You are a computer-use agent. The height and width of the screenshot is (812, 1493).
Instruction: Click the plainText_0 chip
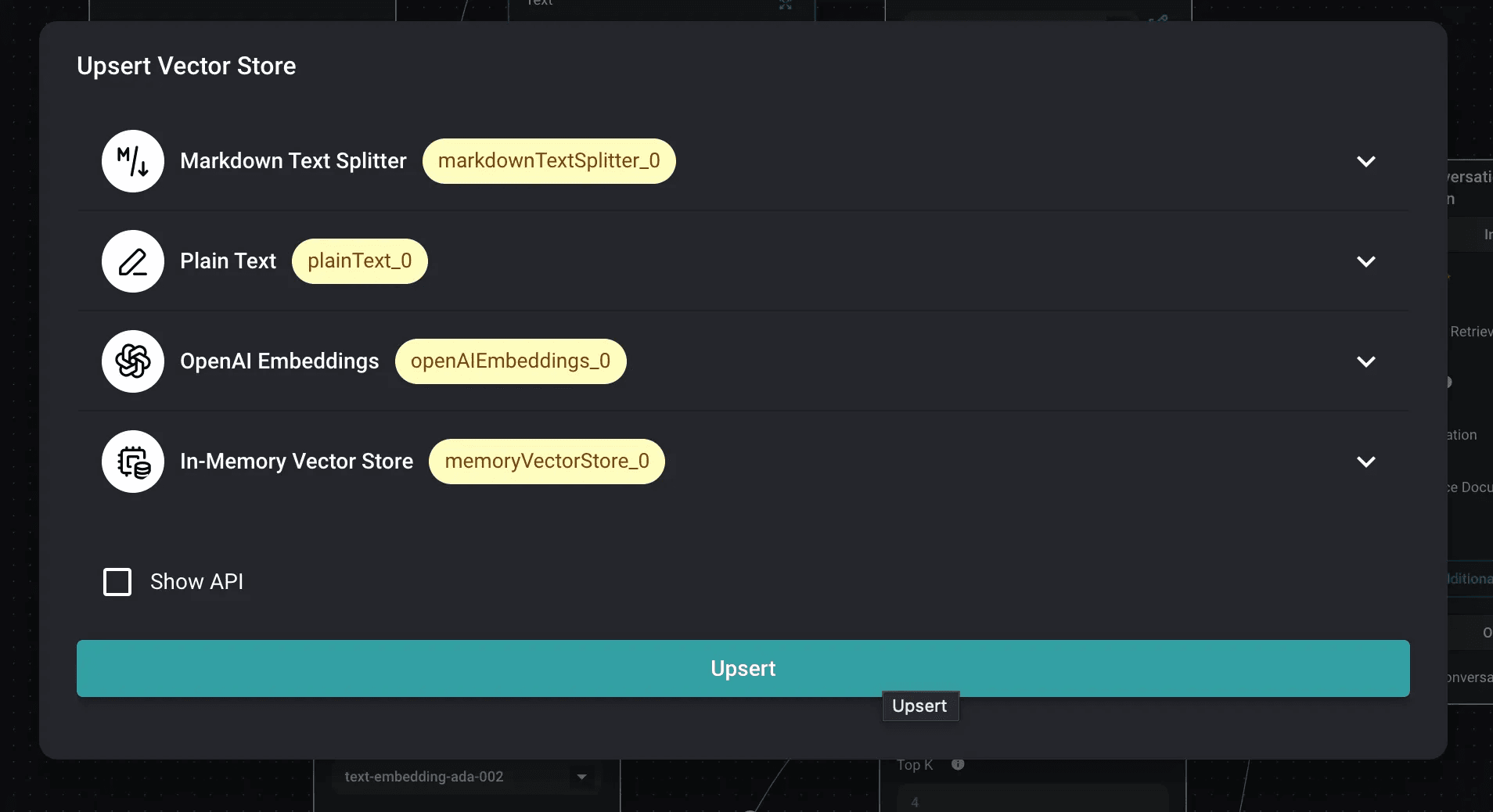tap(359, 261)
